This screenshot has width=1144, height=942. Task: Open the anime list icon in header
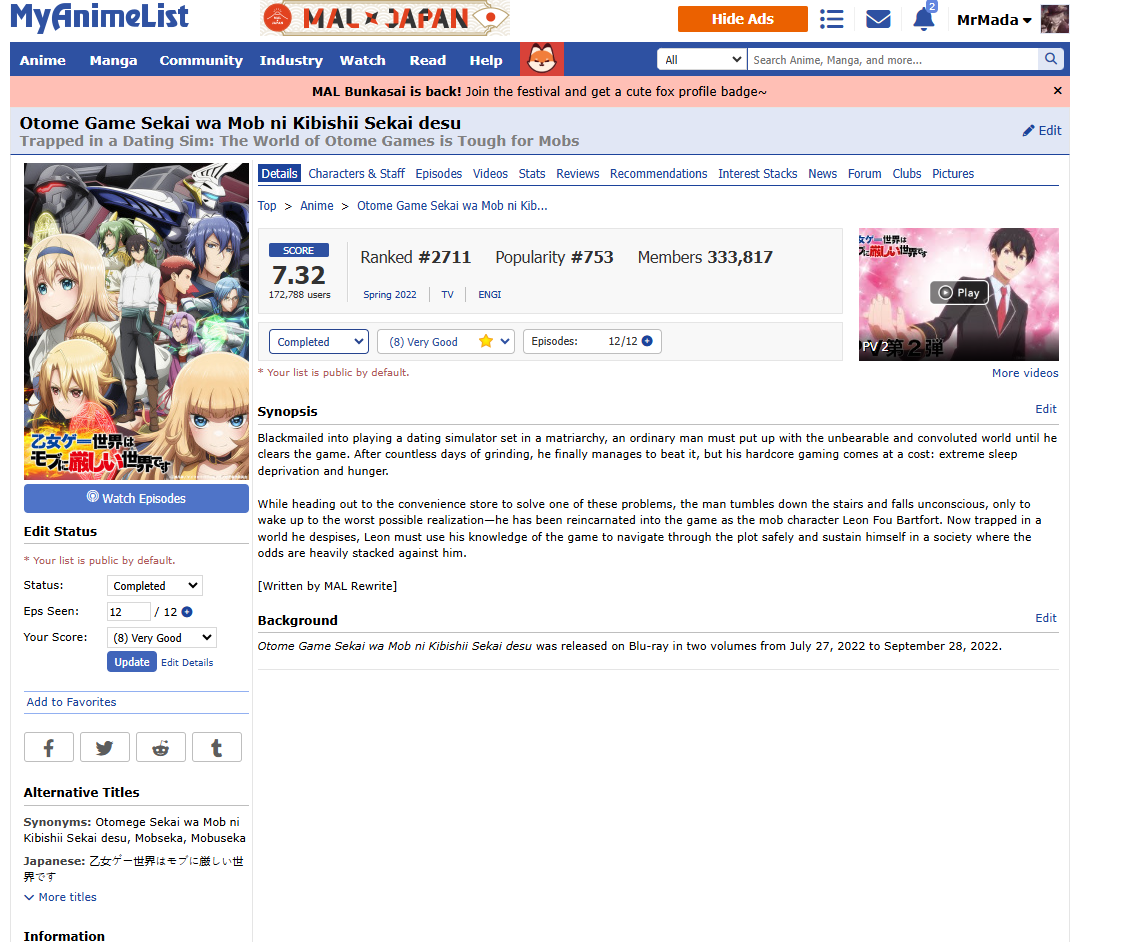point(831,19)
